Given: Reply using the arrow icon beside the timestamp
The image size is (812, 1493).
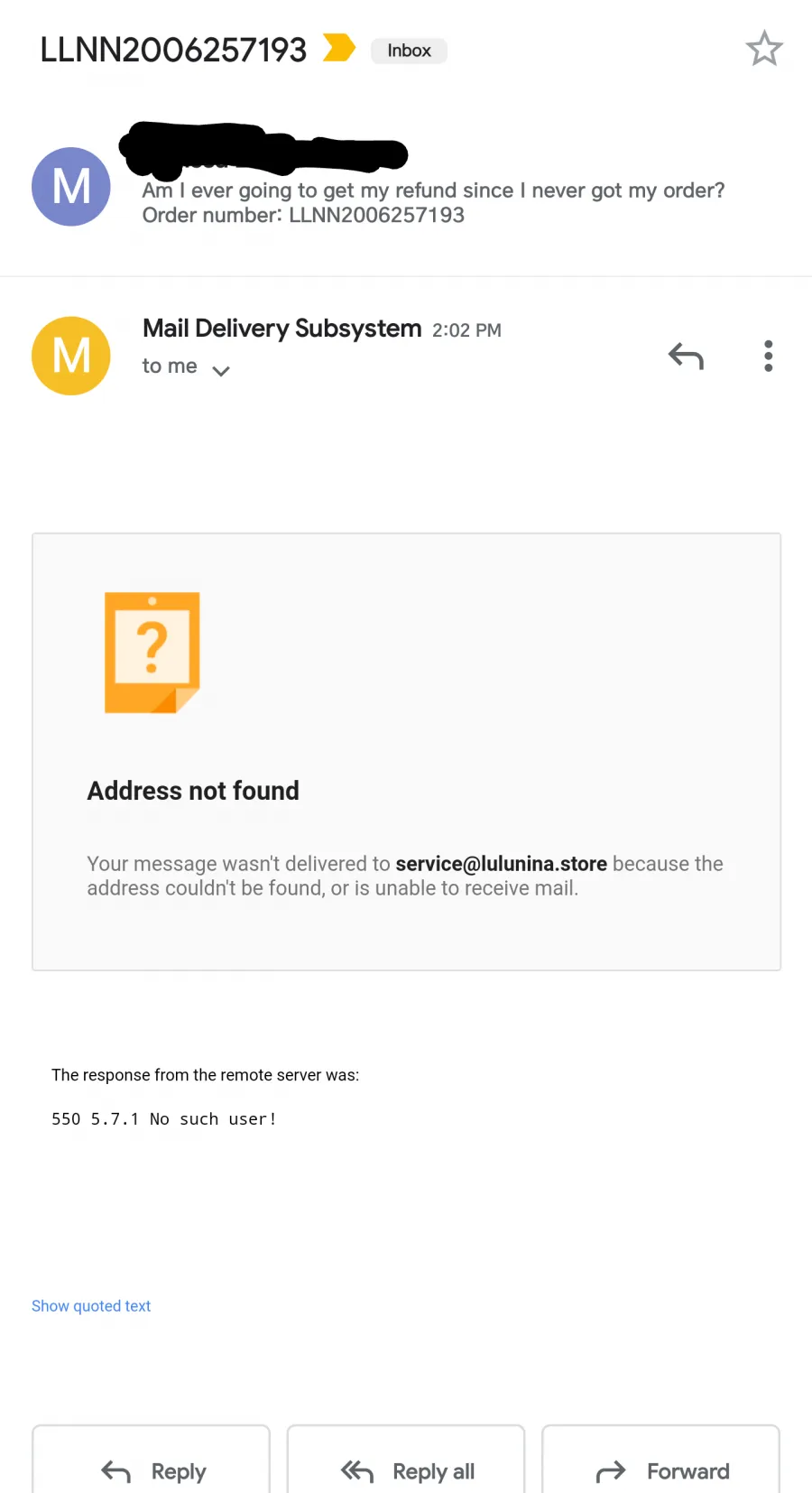Looking at the screenshot, I should (686, 357).
